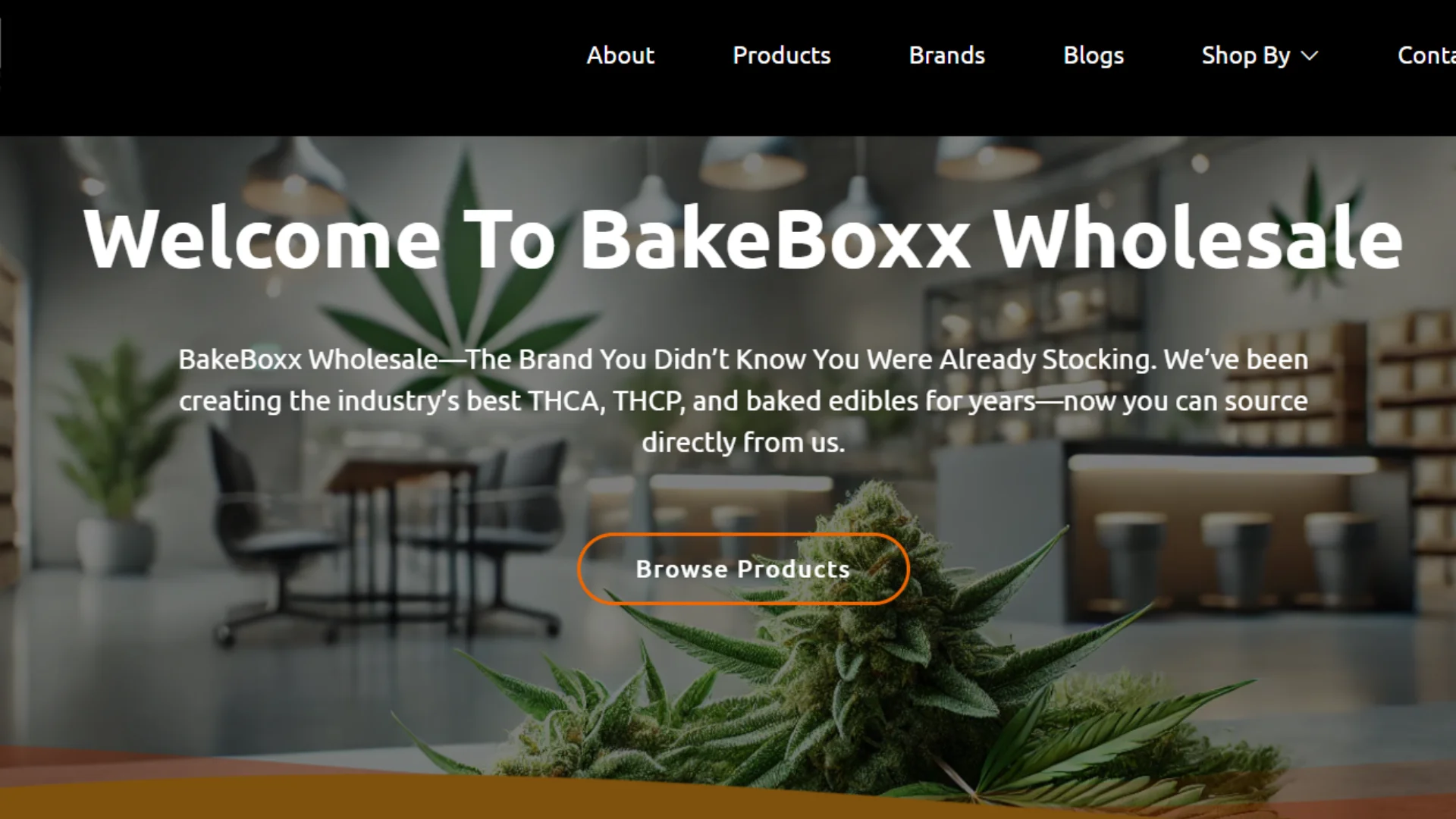Viewport: 1456px width, 819px height.
Task: Click the Browse Products button
Action: click(743, 569)
